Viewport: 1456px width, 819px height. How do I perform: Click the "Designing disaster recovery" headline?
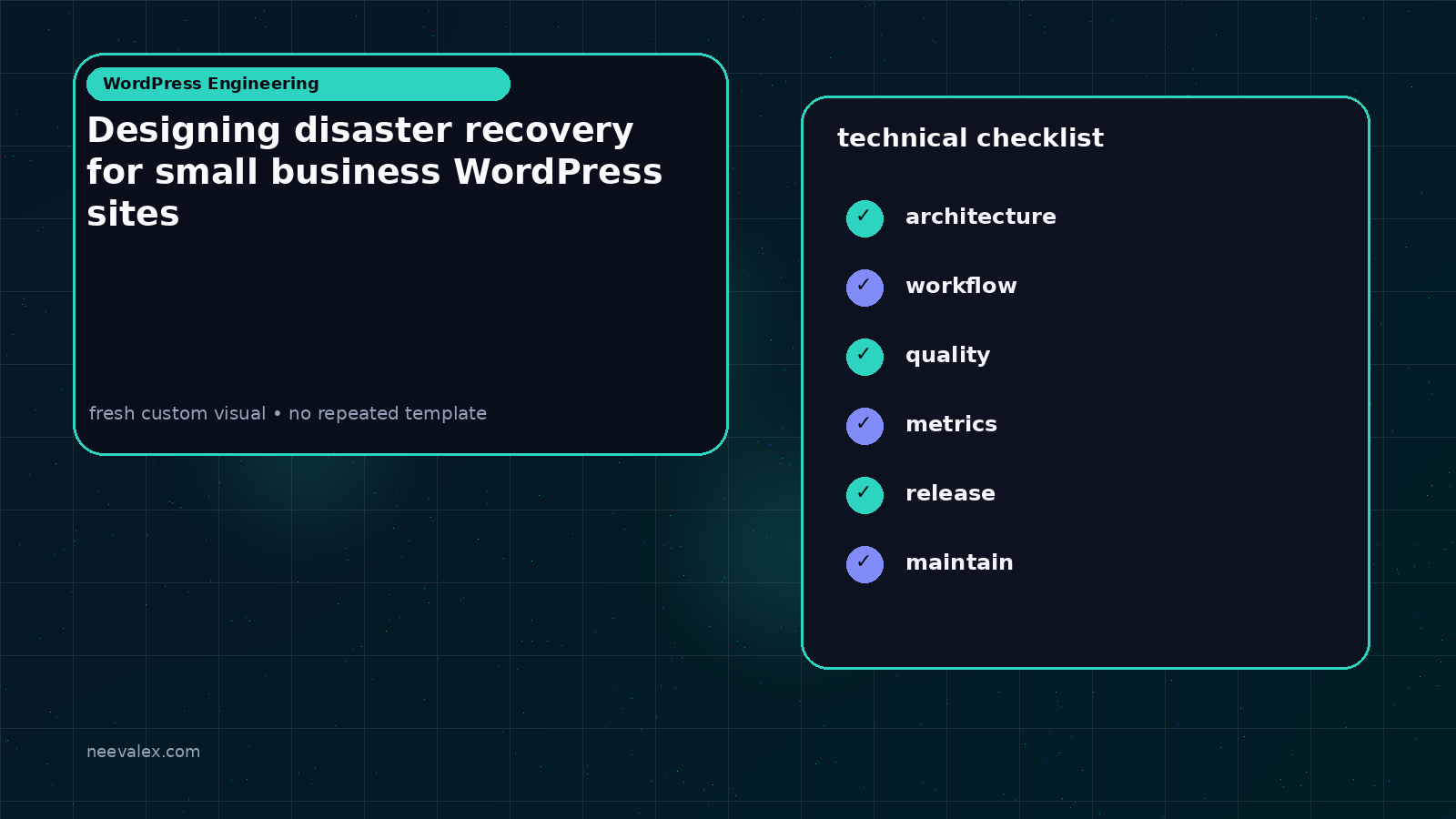[375, 172]
